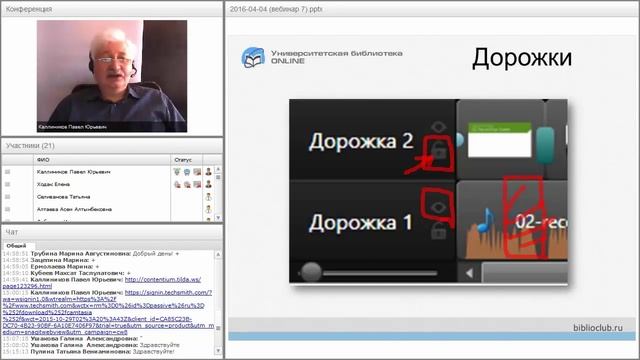The image size is (640, 360).
Task: Click the slide title Дорожки
Action: pos(522,58)
